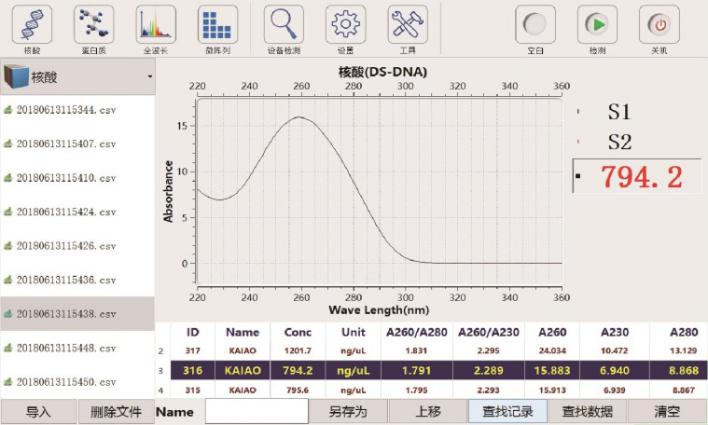708x425 pixels.
Task: Click the A260 column header
Action: point(552,332)
